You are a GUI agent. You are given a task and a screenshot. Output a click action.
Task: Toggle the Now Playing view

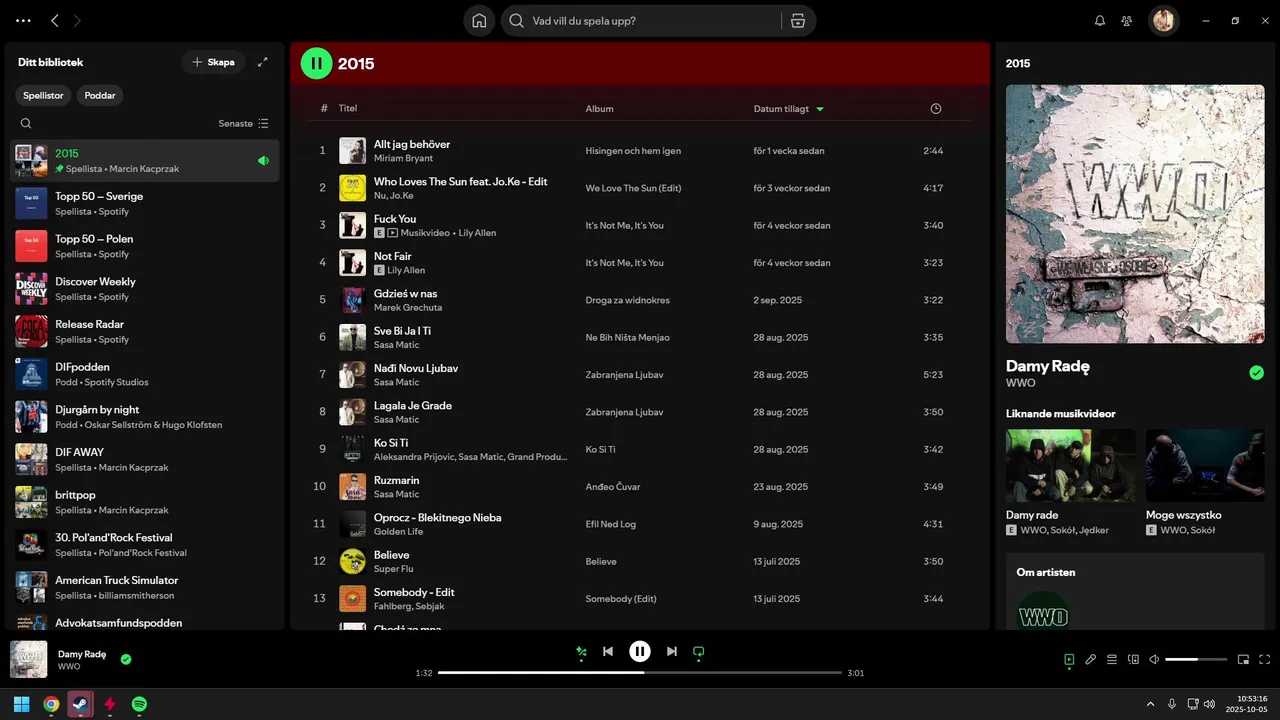1069,660
